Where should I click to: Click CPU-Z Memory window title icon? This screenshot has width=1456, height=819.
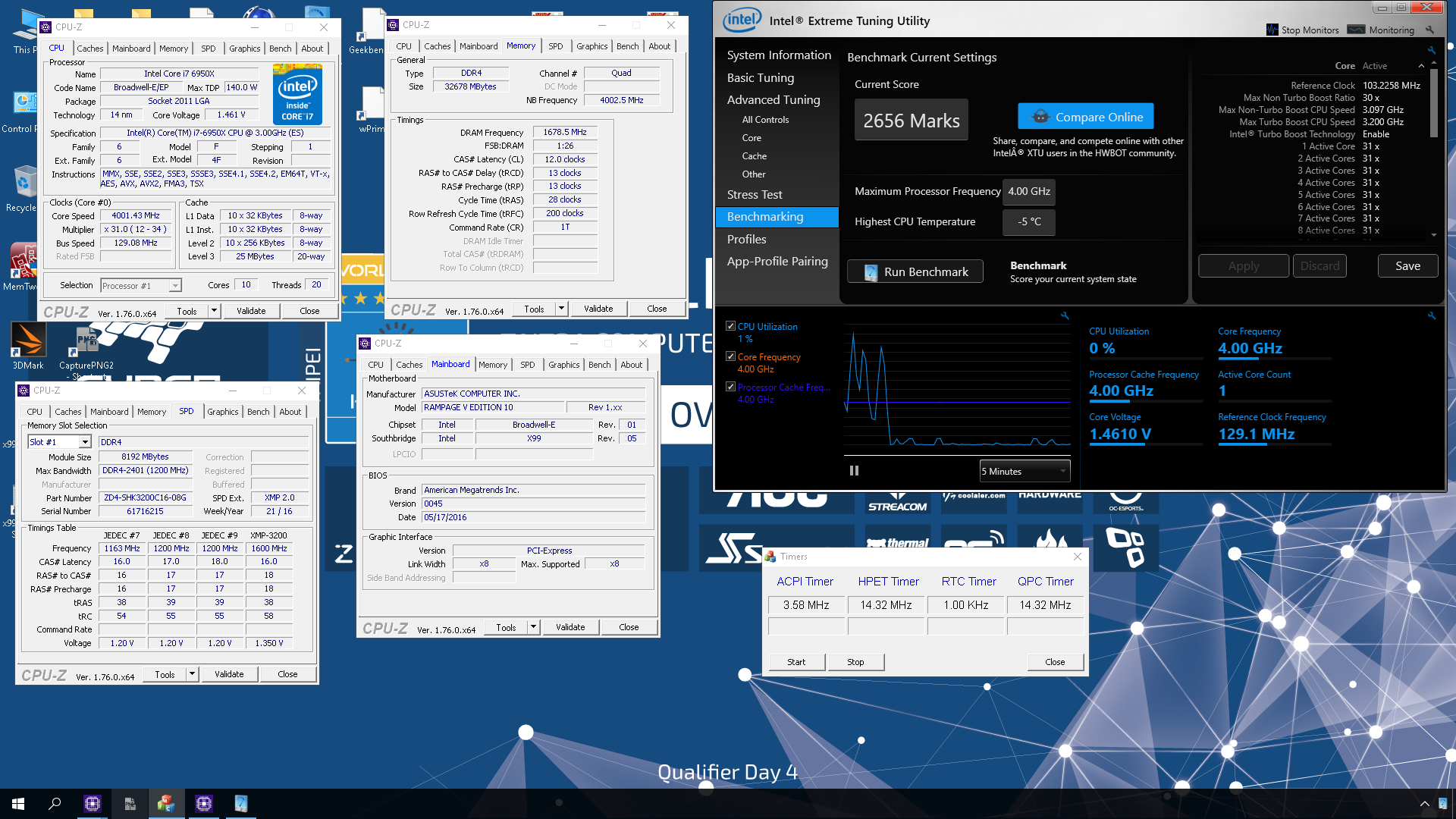coord(393,25)
